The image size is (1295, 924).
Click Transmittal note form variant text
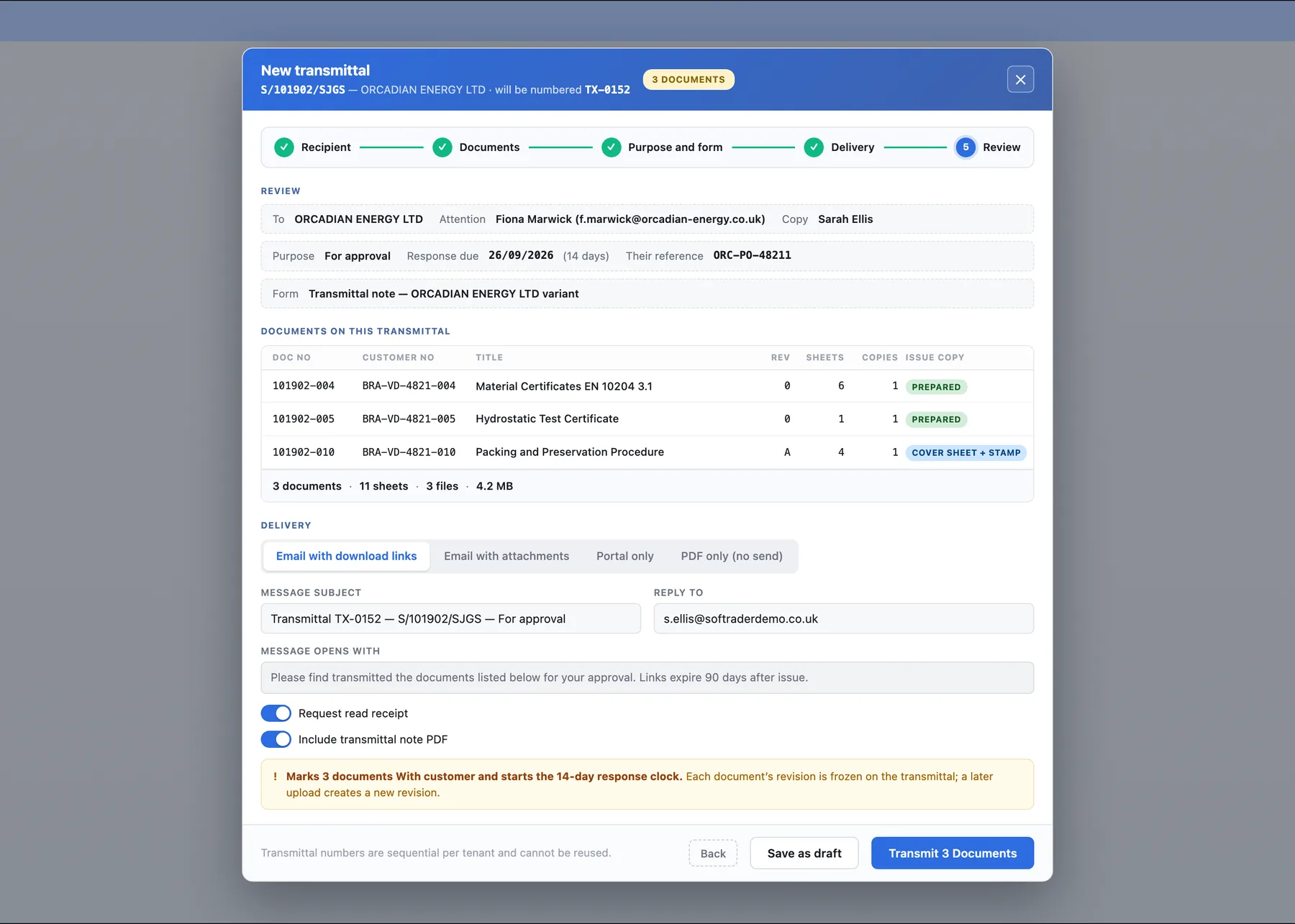click(x=444, y=294)
